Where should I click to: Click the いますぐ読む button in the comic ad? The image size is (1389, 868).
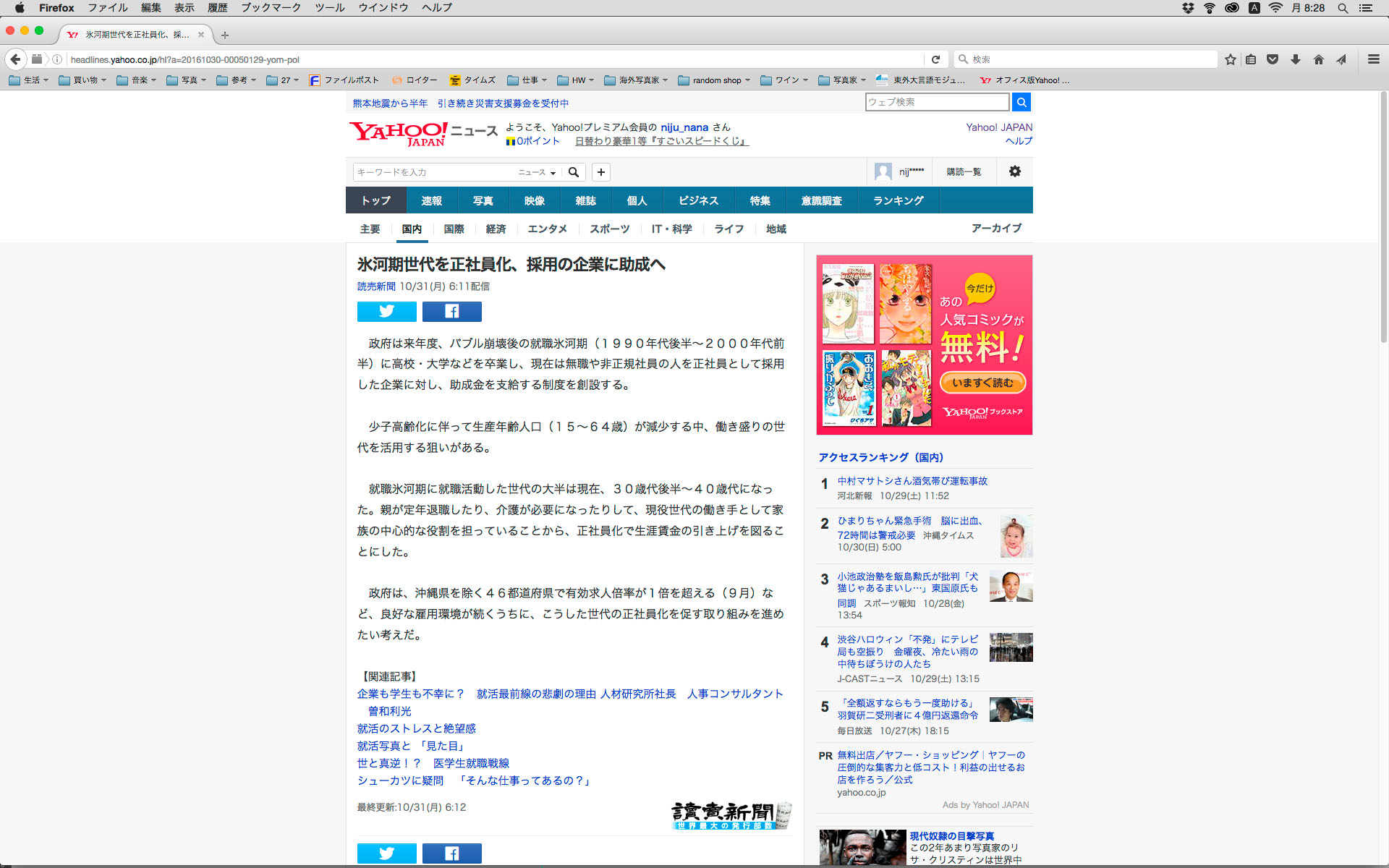(982, 383)
